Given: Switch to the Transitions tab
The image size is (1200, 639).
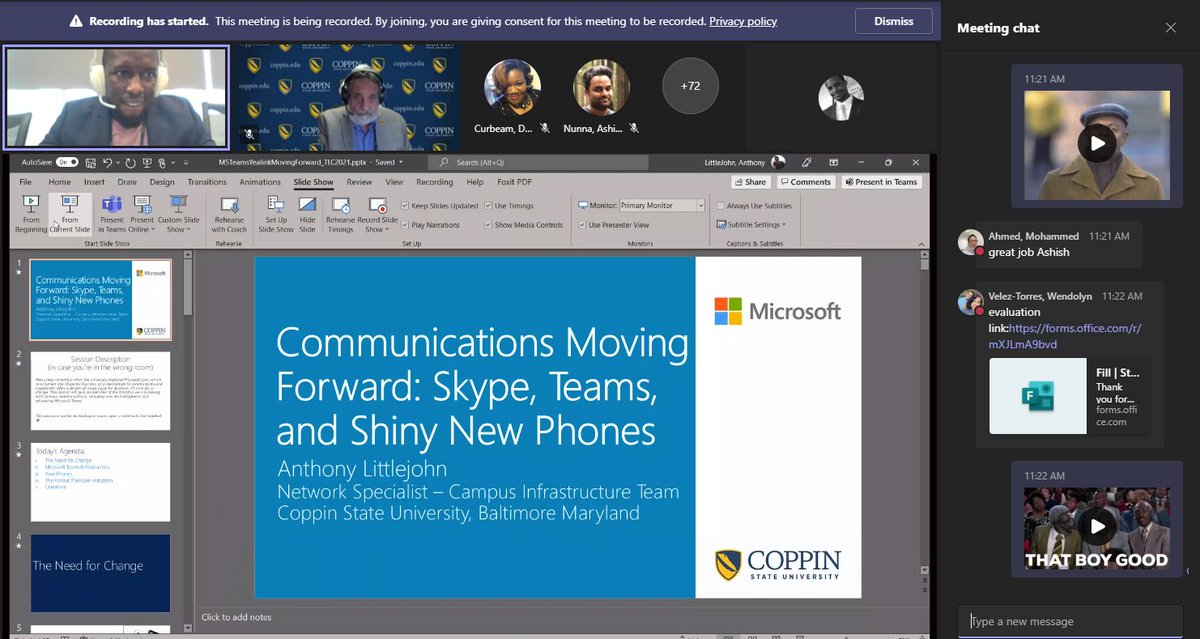Looking at the screenshot, I should click(207, 182).
